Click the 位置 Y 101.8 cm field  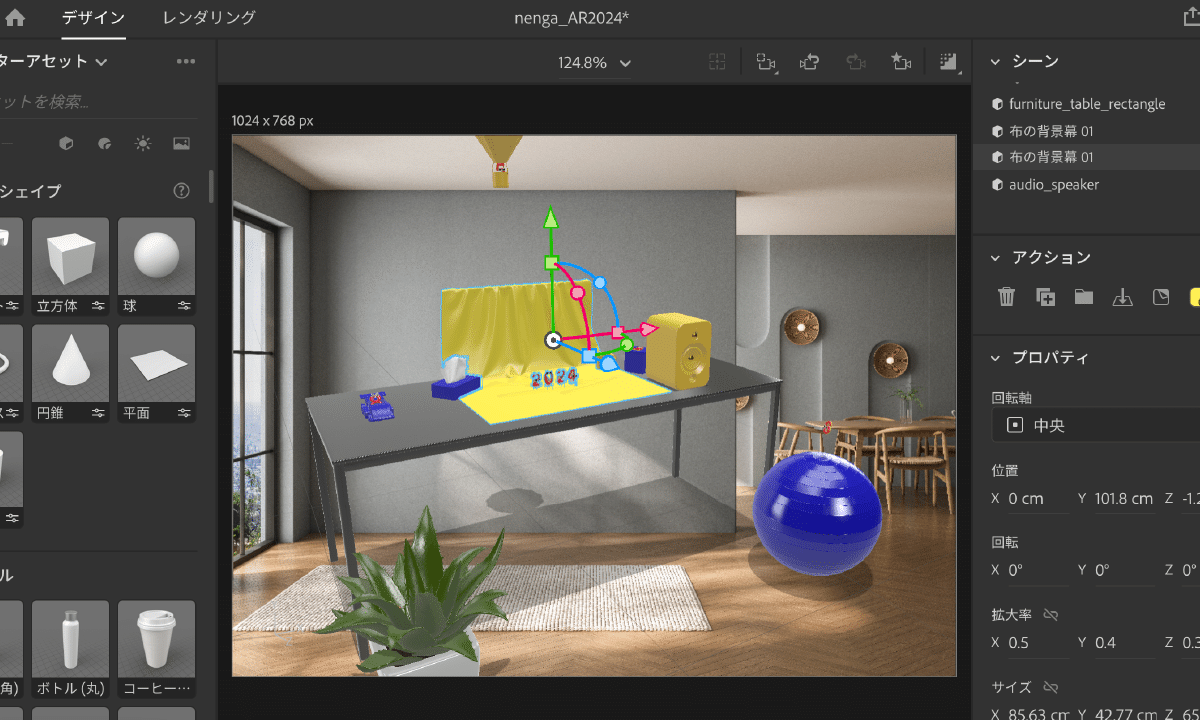point(1125,498)
